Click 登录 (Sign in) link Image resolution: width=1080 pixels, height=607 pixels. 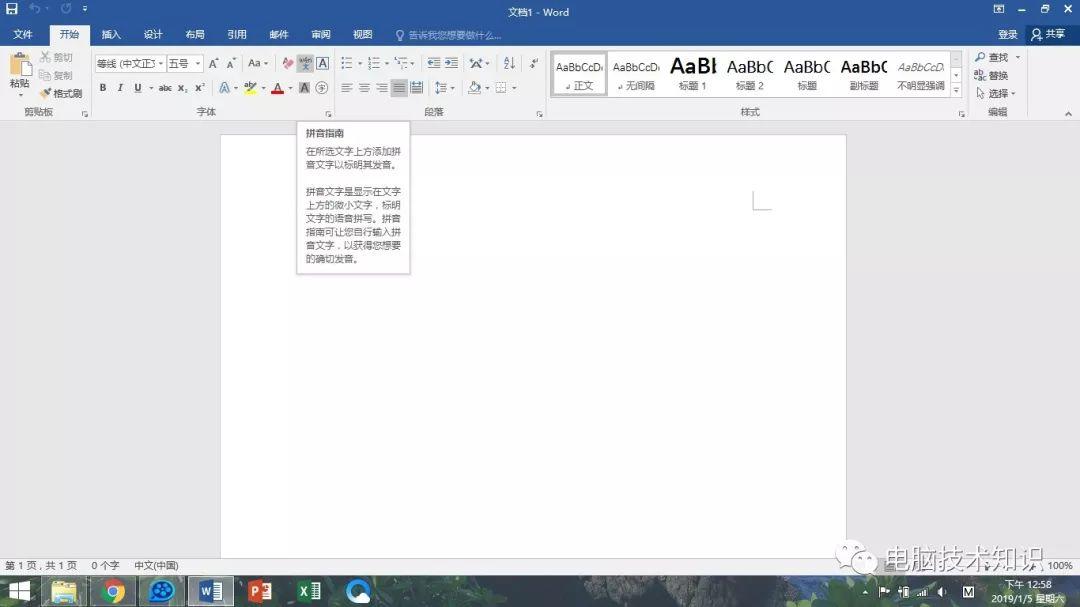coord(1007,34)
